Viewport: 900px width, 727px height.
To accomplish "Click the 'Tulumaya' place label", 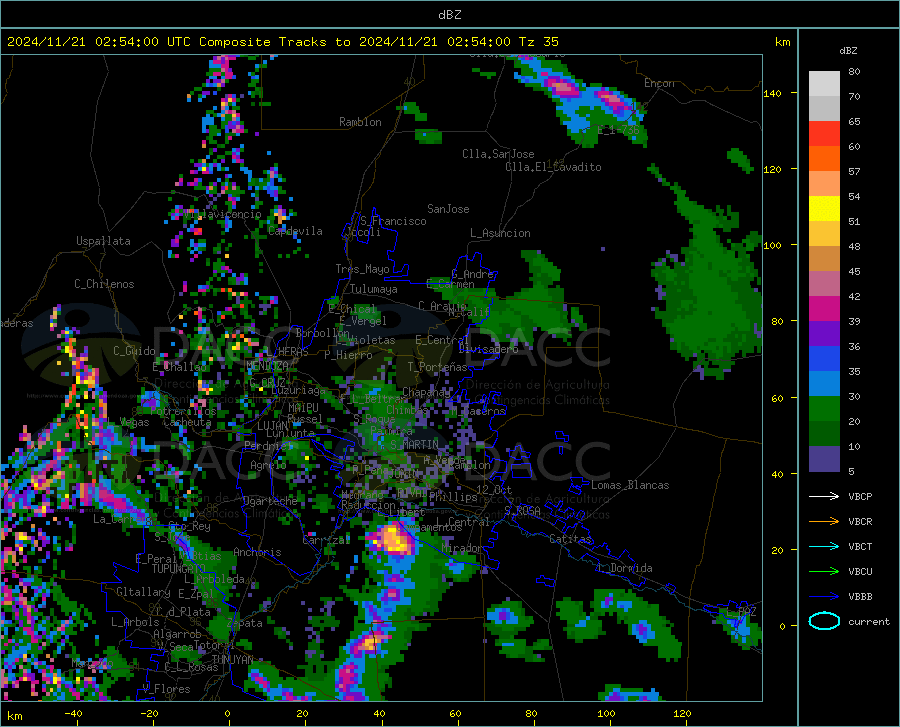I will tap(373, 289).
